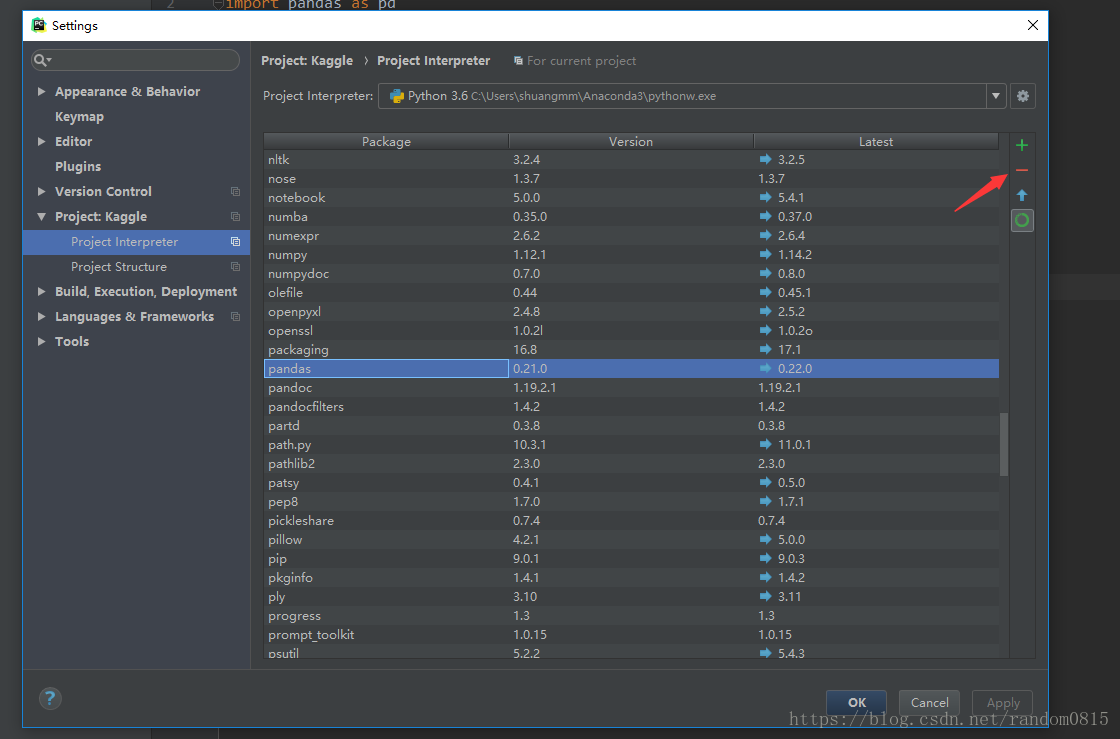
Task: Click the package list vertical scrollbar
Action: click(x=1003, y=445)
